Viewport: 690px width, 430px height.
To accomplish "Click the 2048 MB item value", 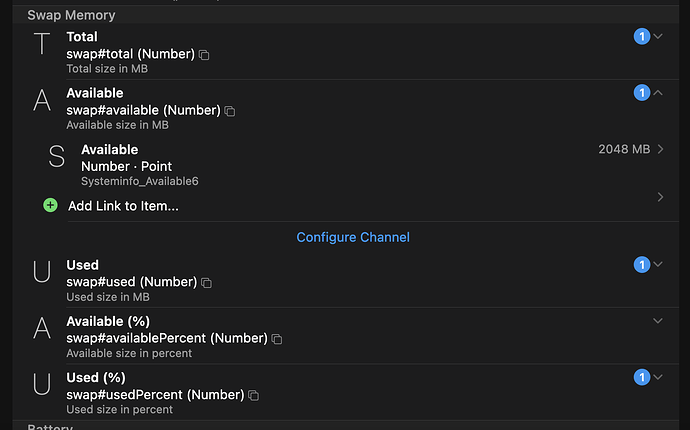I will coord(623,149).
